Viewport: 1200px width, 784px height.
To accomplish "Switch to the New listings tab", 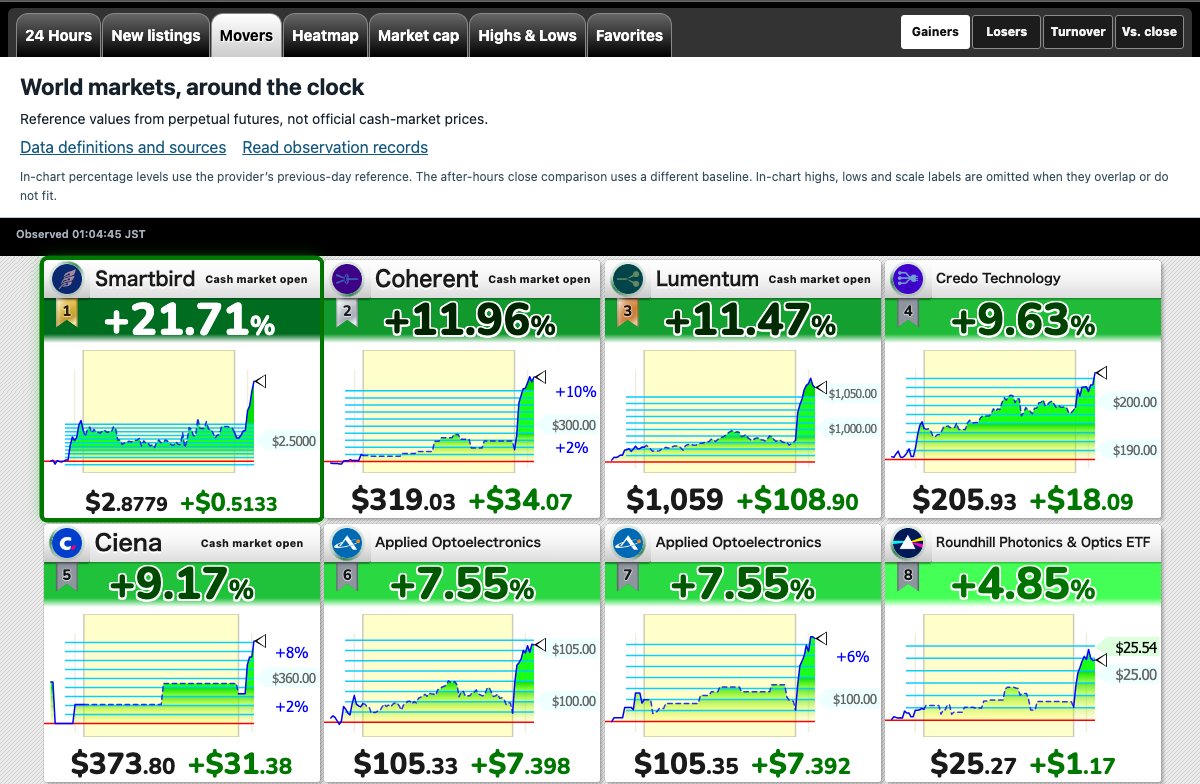I will [156, 36].
